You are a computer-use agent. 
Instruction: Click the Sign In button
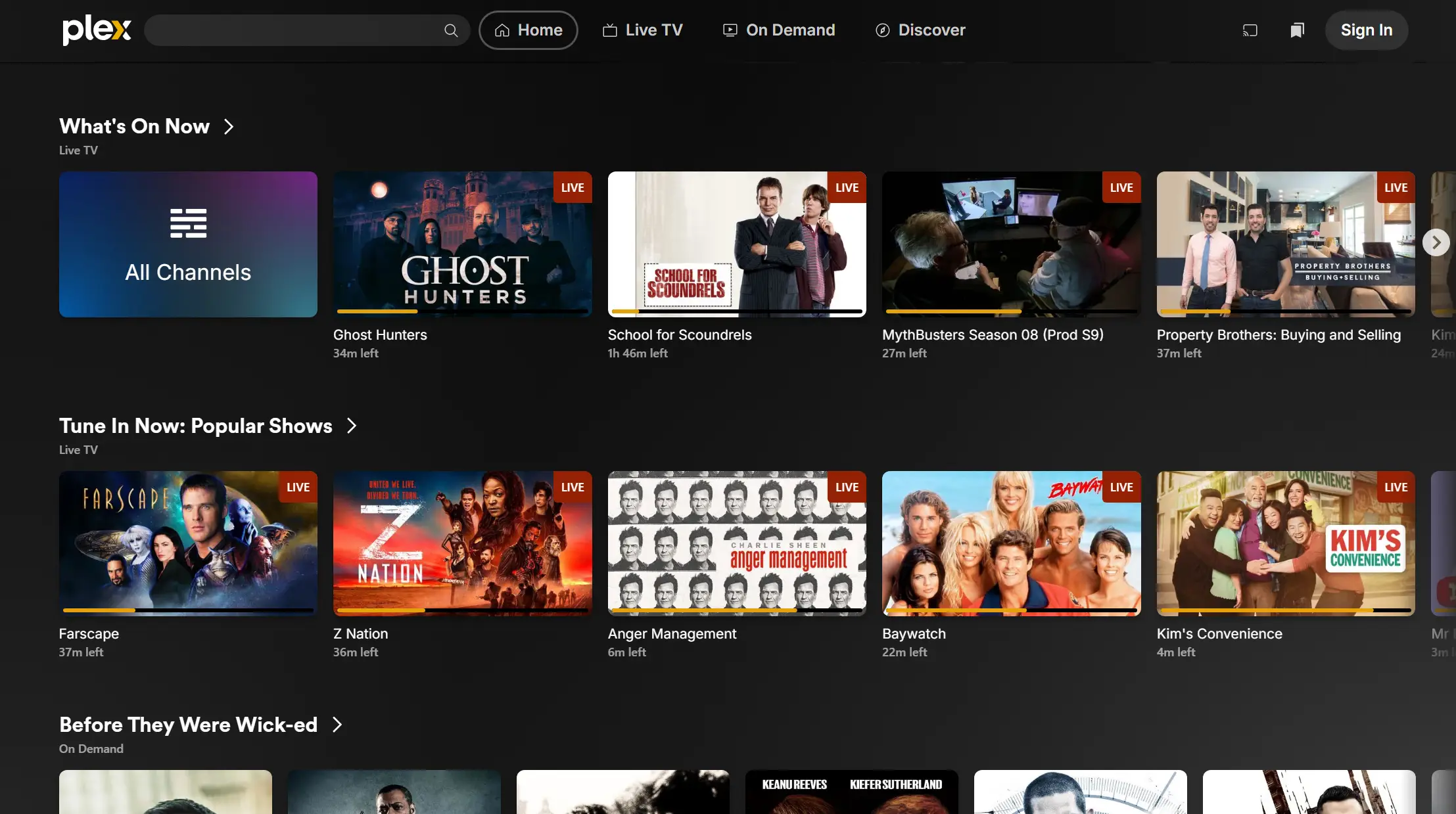tap(1366, 30)
